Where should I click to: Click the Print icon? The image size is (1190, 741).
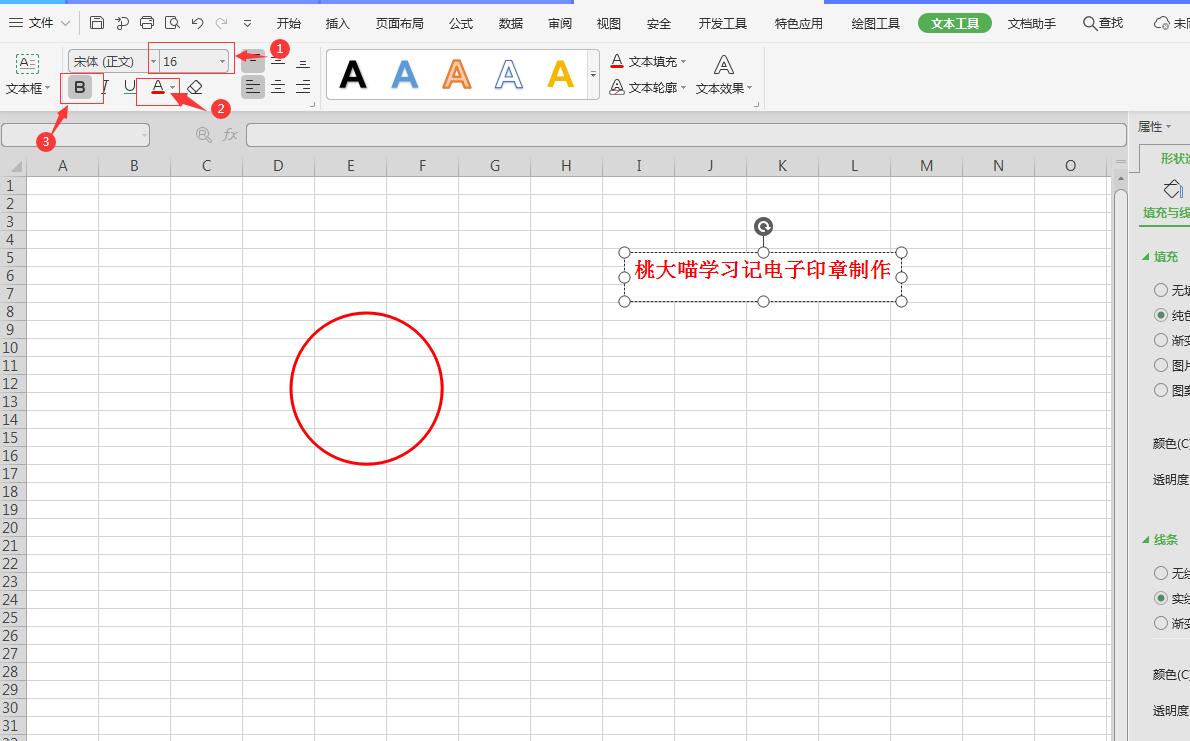click(x=147, y=23)
